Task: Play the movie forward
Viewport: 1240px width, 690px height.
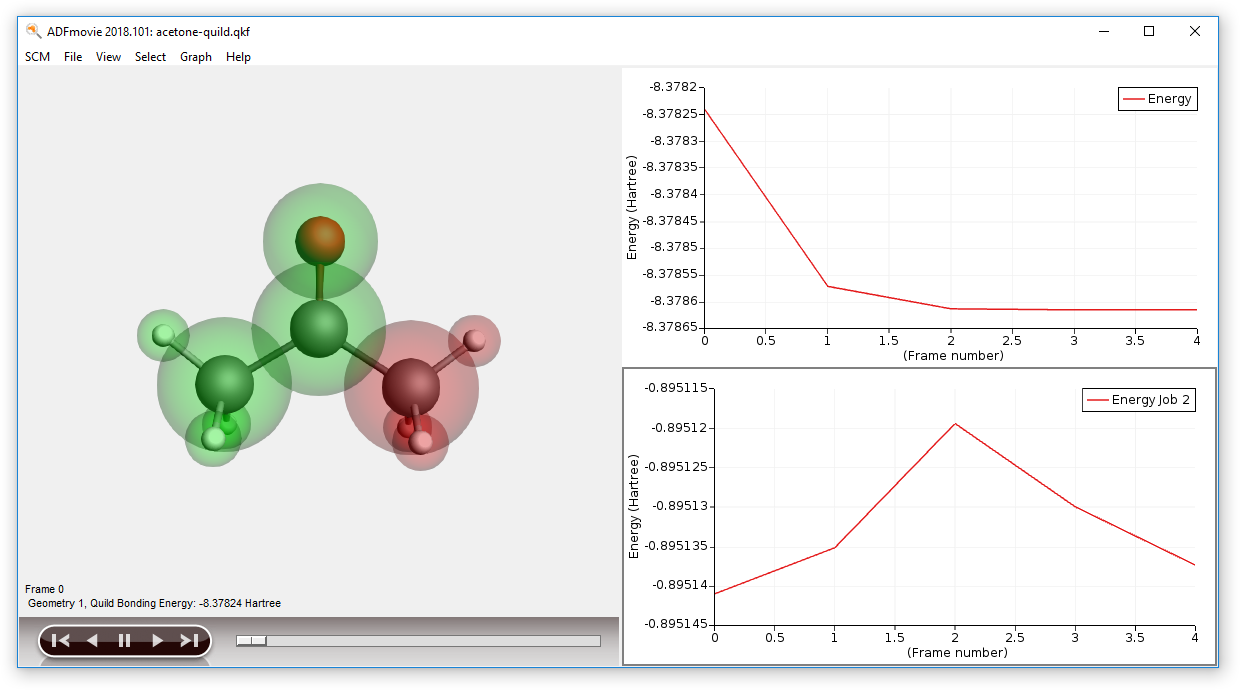Action: tap(157, 641)
